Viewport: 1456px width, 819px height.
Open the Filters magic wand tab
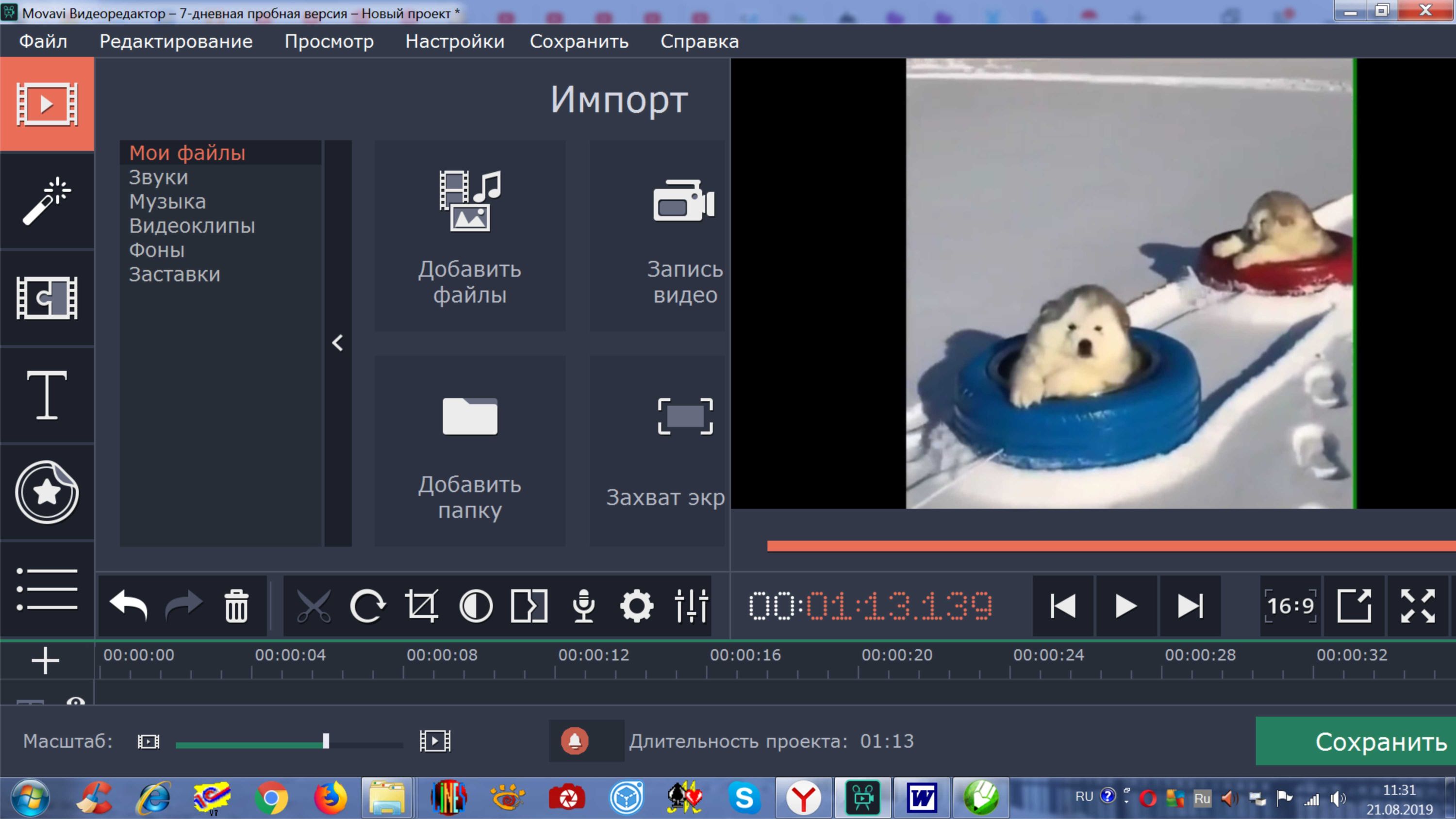click(47, 201)
